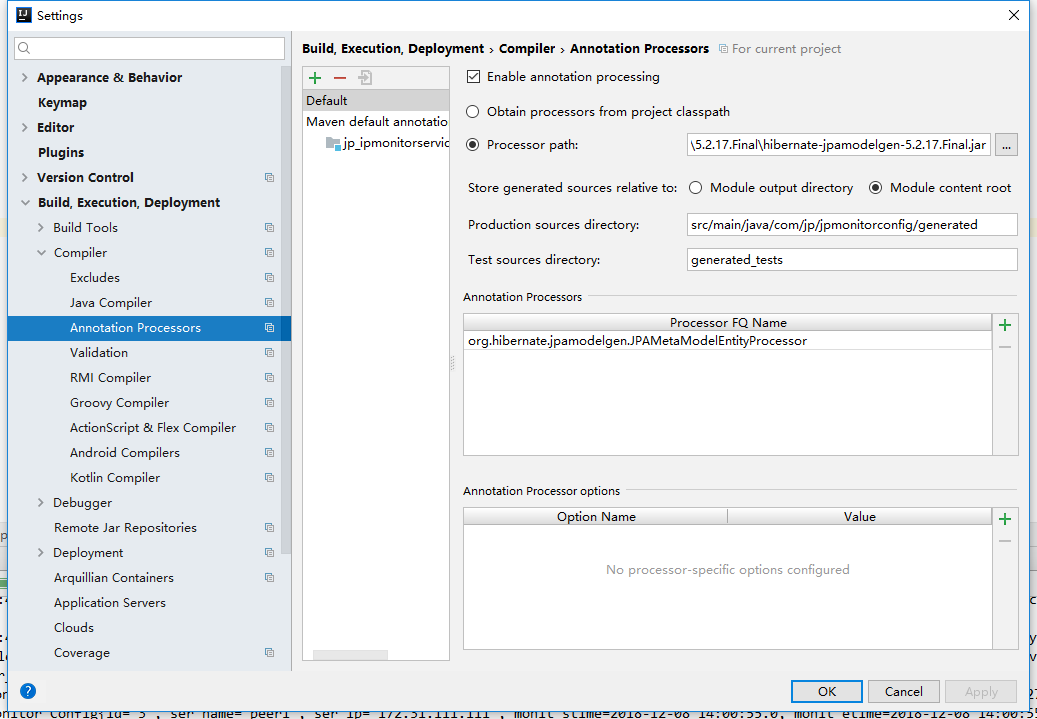Click project-level icon next to Groovy Compiler
Screen dimensions: 1037x719
pyautogui.click(x=269, y=403)
